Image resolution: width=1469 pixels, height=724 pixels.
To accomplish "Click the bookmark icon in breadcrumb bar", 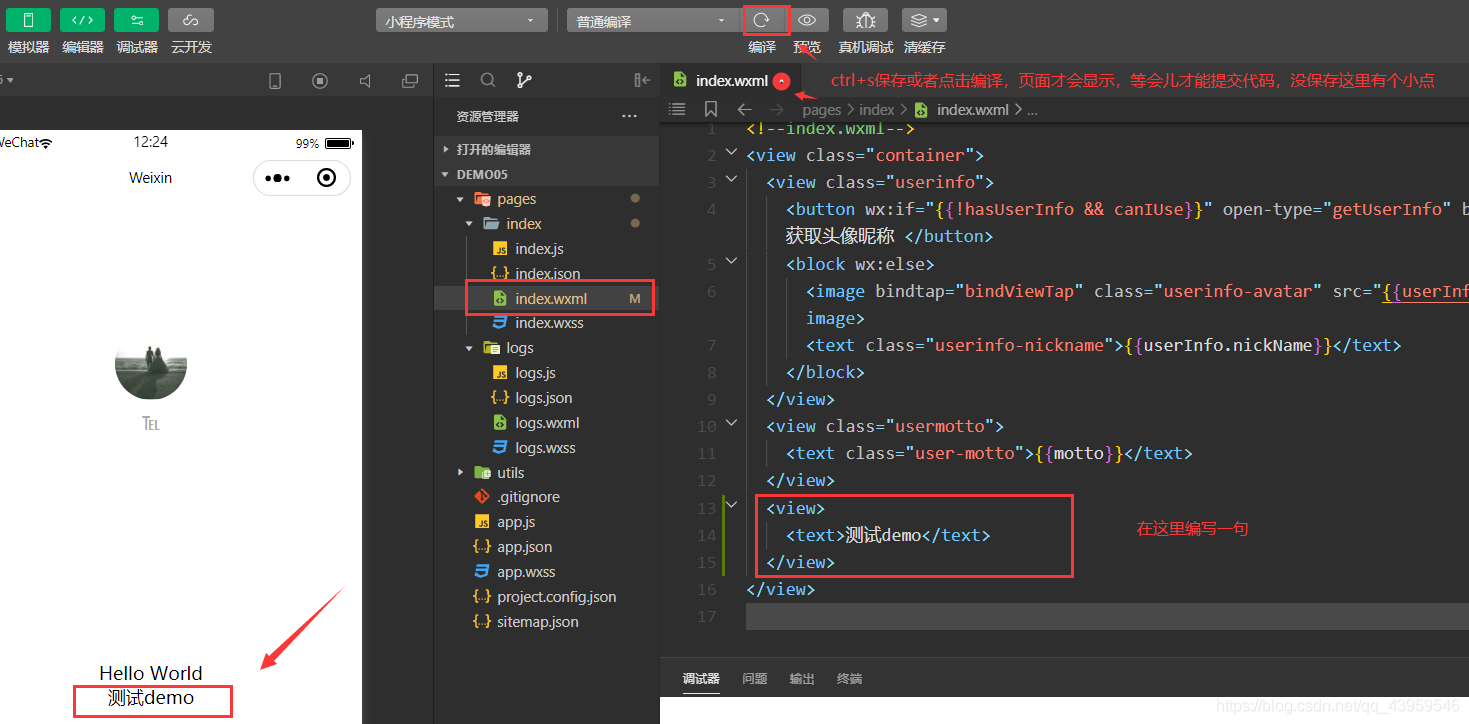I will [711, 110].
